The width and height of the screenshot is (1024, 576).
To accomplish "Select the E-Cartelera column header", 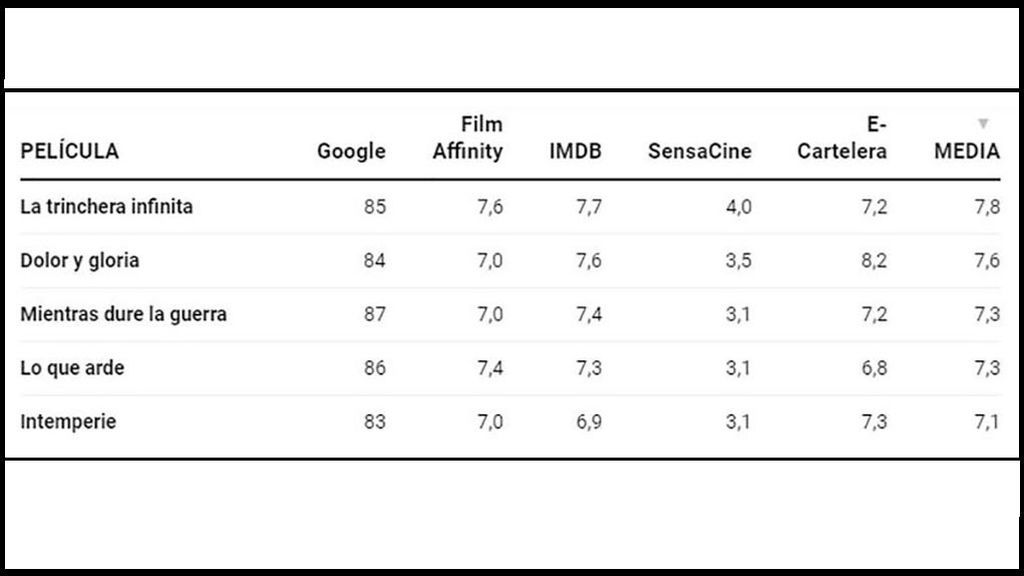I will point(842,138).
